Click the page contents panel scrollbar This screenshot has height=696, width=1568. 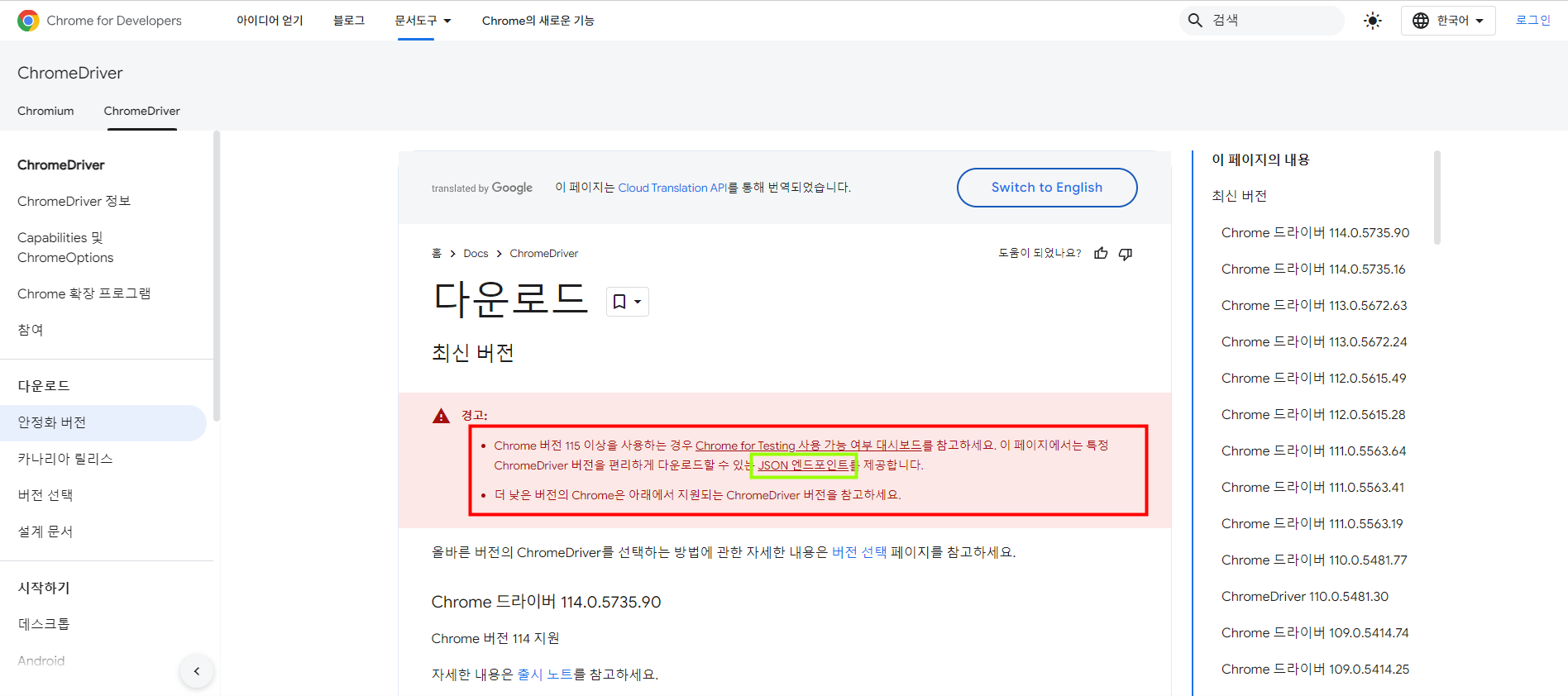1437,198
